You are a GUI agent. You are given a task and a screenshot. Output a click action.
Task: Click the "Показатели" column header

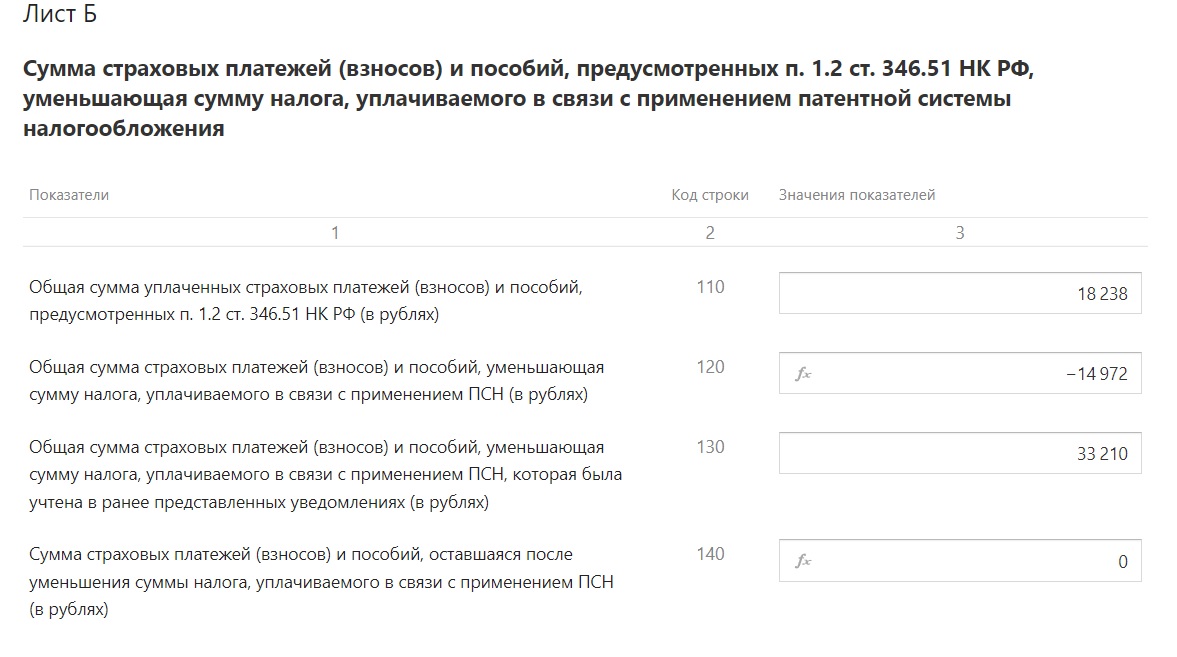[69, 194]
